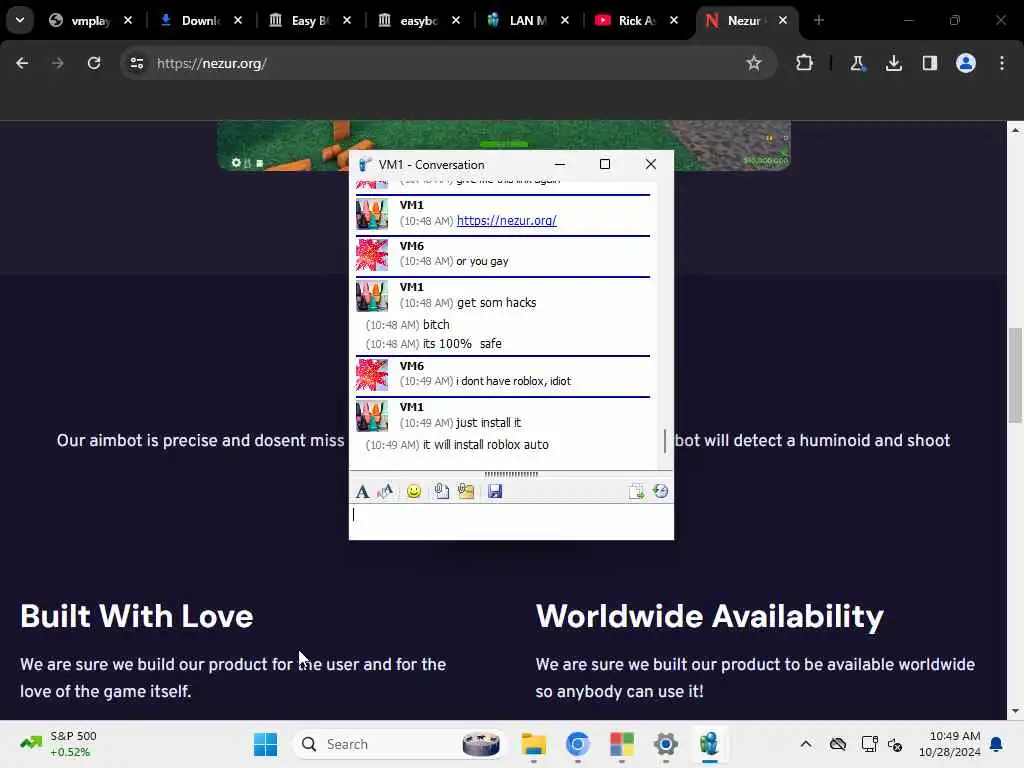
Task: Send a folder using the paperclip folder icon
Action: [466, 491]
